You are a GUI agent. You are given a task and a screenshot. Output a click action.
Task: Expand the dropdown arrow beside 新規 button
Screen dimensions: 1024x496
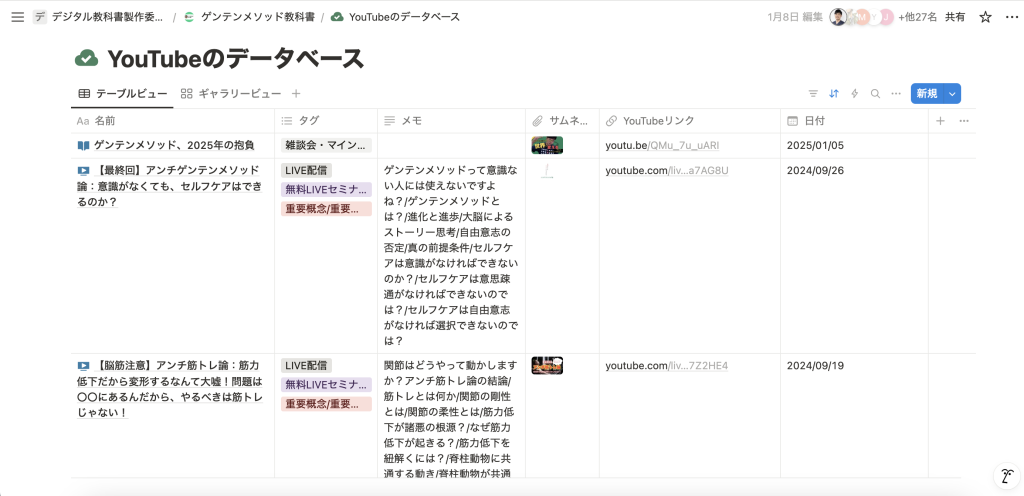click(x=952, y=94)
